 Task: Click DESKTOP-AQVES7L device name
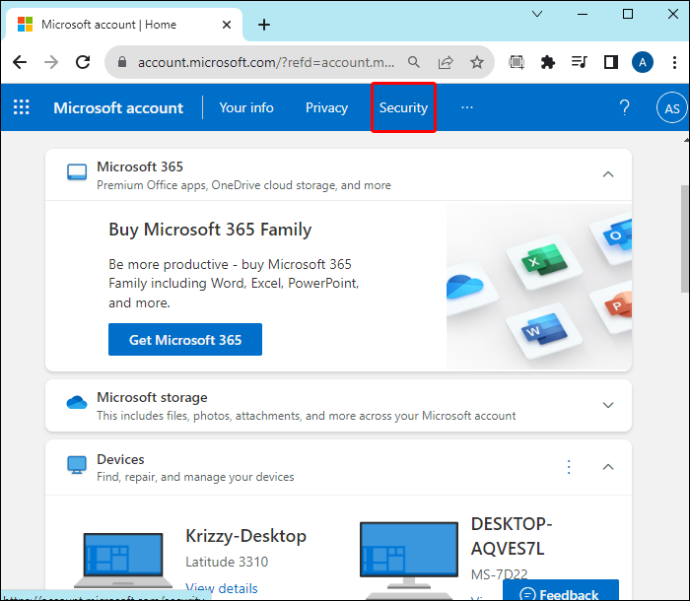(511, 536)
